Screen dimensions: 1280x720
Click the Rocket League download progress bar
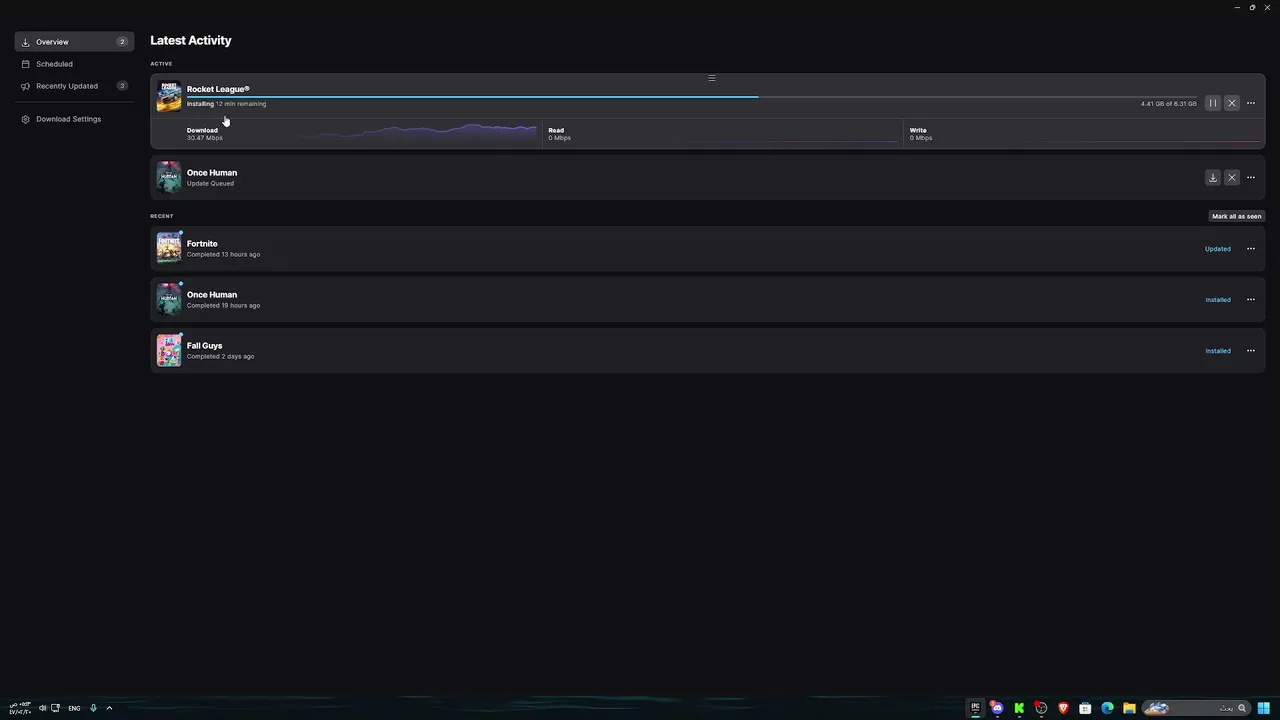[x=691, y=97]
